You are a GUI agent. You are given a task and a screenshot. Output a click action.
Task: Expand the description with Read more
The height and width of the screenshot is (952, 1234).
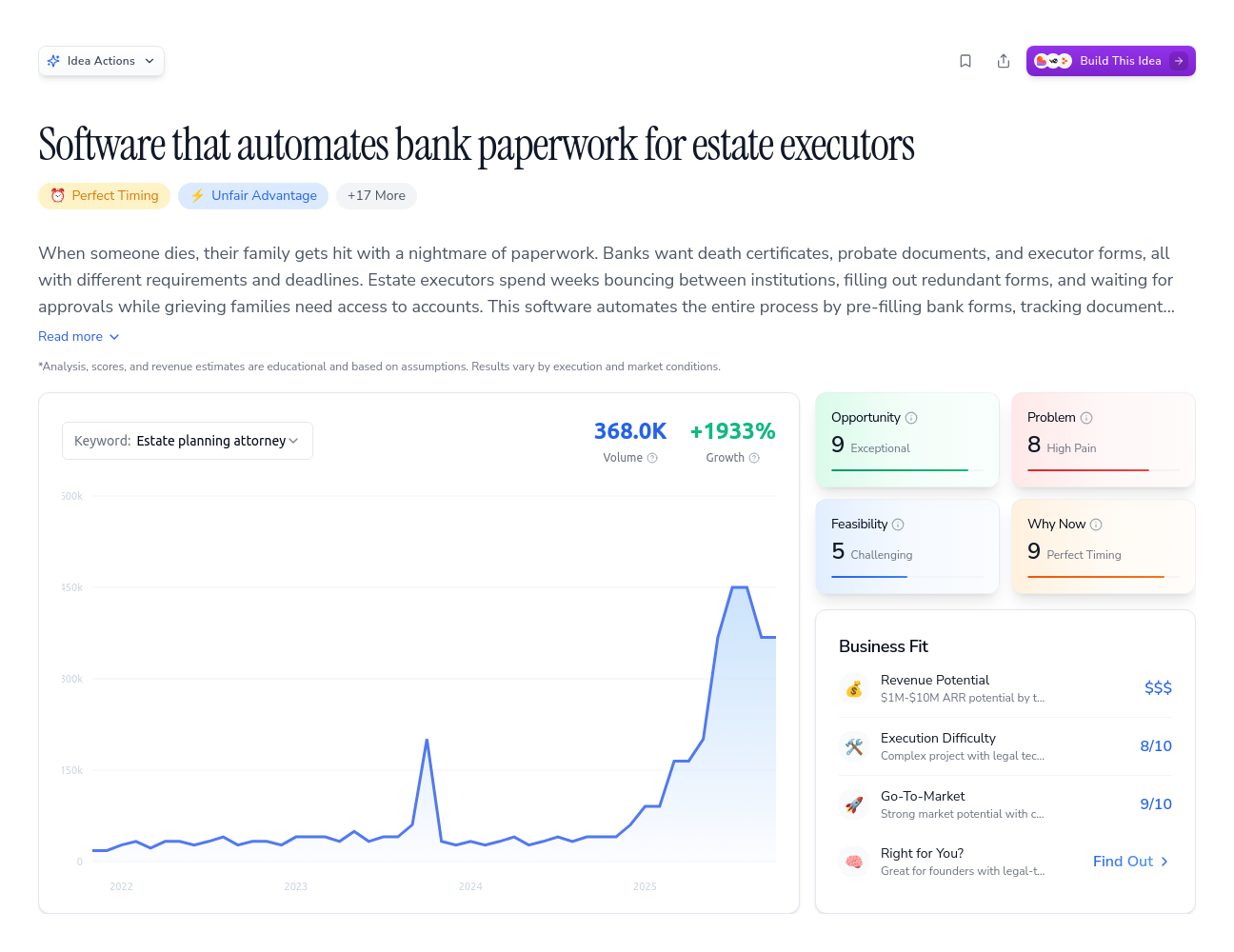coord(79,336)
